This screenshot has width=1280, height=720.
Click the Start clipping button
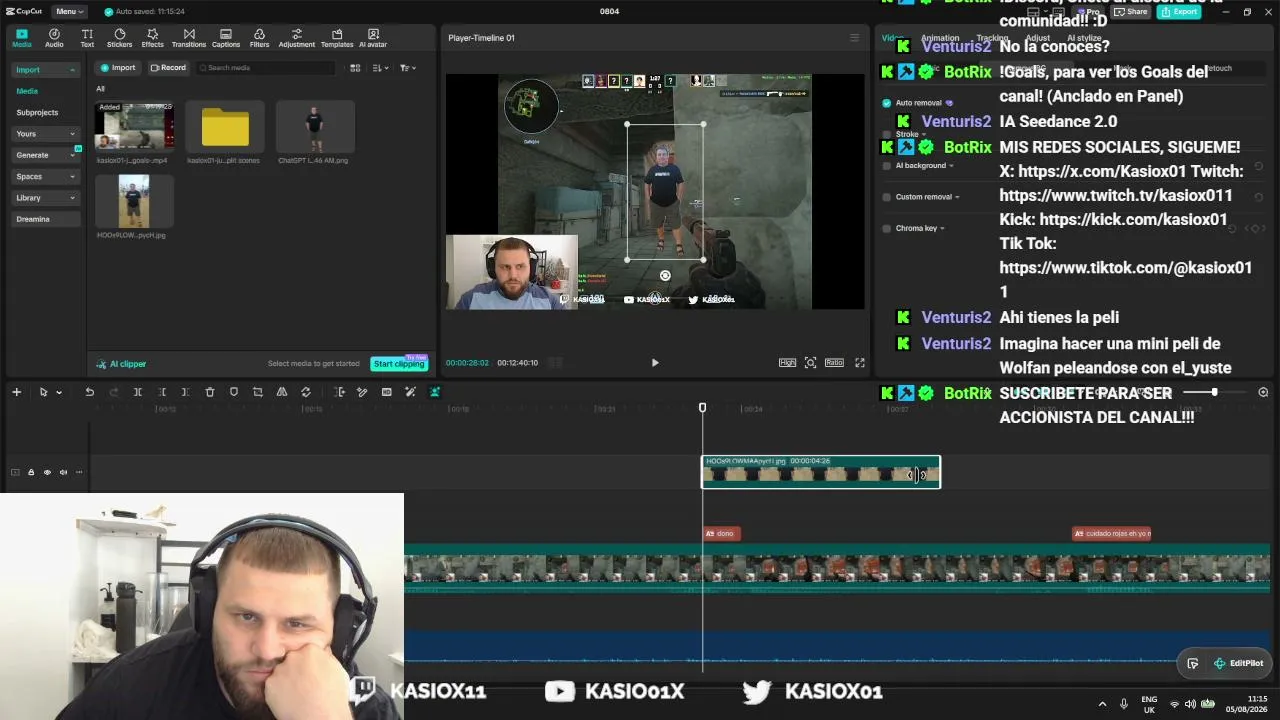(398, 364)
